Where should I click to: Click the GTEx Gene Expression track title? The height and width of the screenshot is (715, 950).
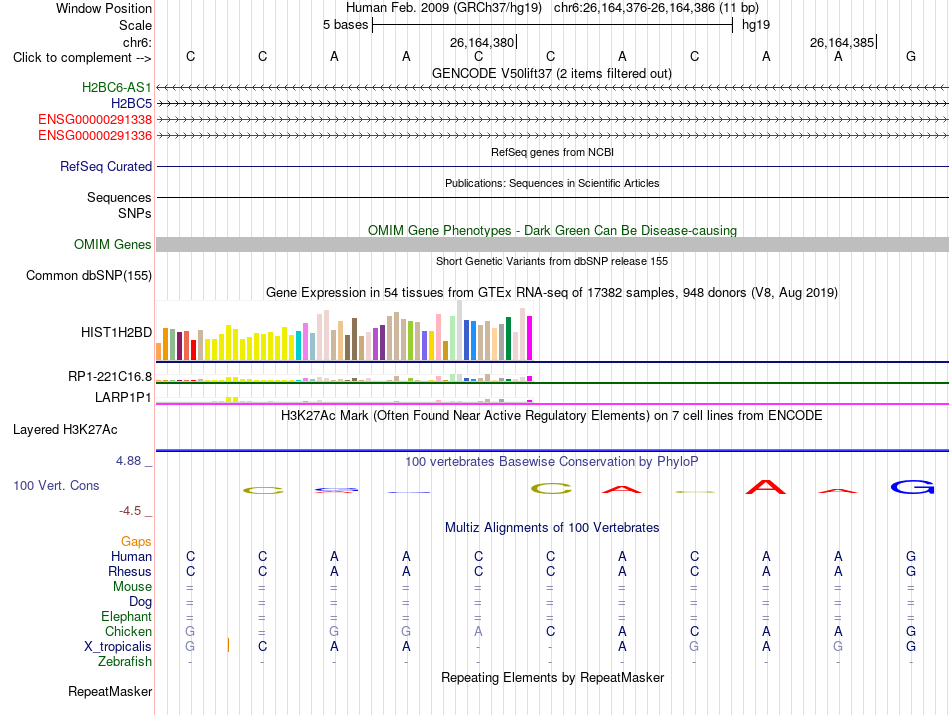552,293
